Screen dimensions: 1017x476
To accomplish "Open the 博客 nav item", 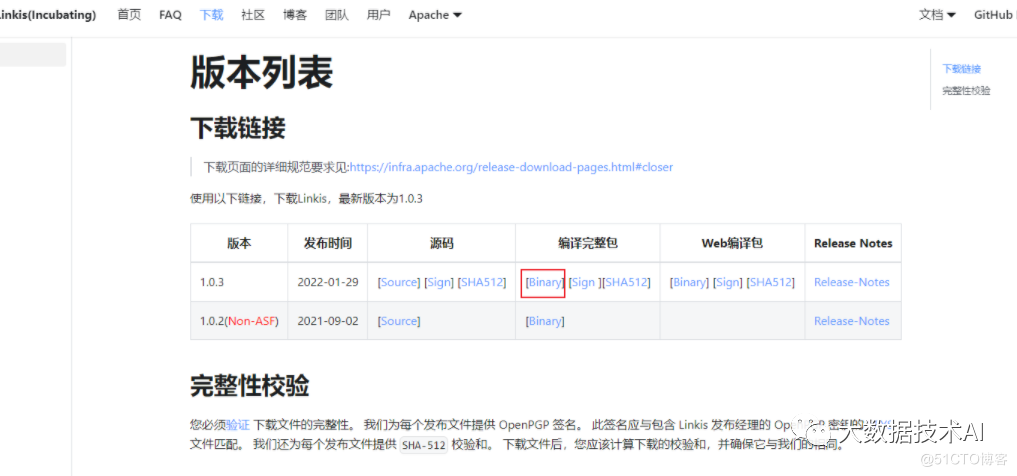I will pos(294,15).
